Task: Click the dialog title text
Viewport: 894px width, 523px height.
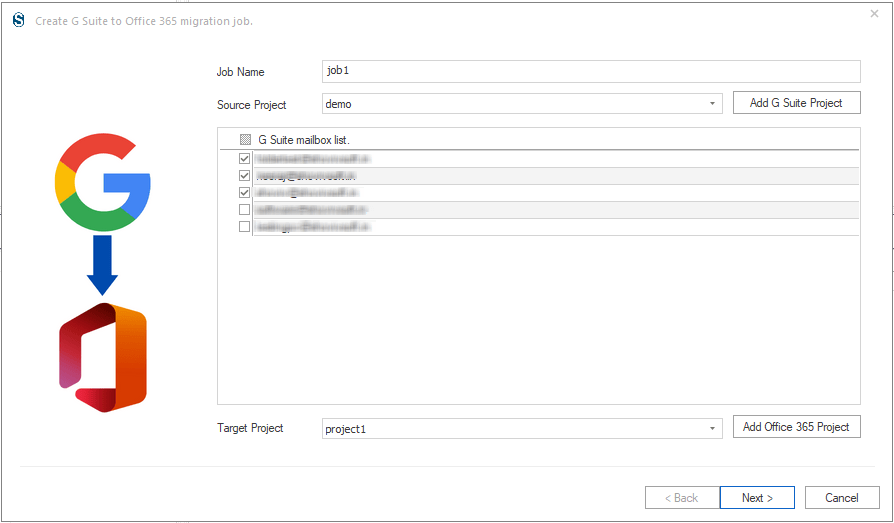Action: tap(144, 21)
